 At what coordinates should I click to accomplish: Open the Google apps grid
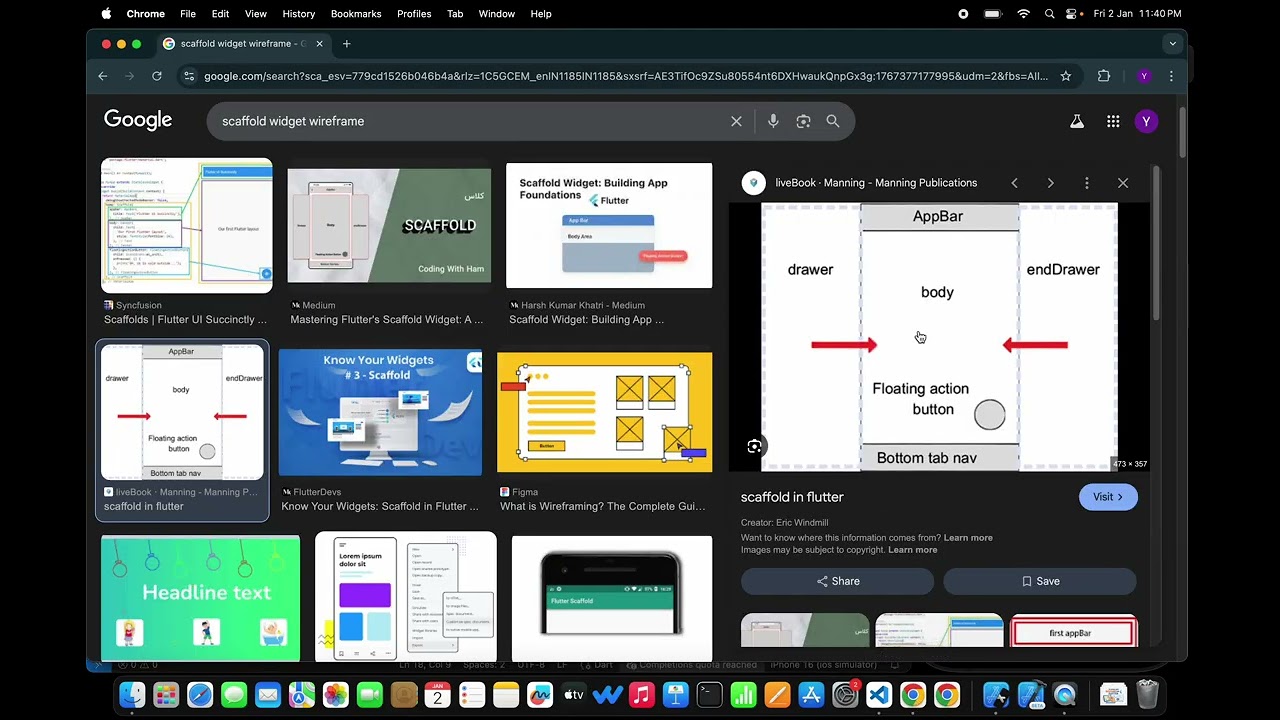(x=1113, y=121)
